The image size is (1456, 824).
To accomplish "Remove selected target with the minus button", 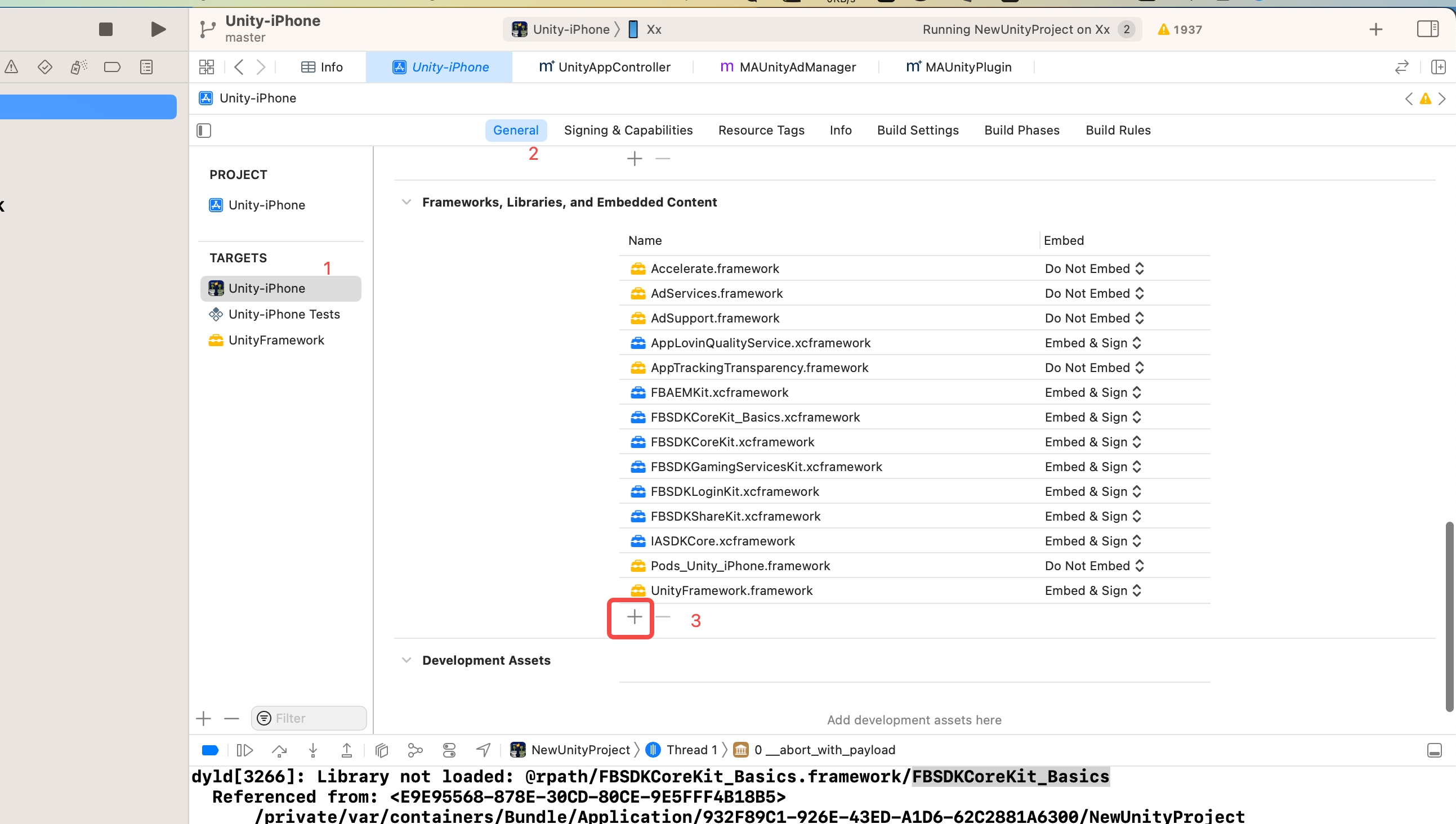I will pos(231,719).
